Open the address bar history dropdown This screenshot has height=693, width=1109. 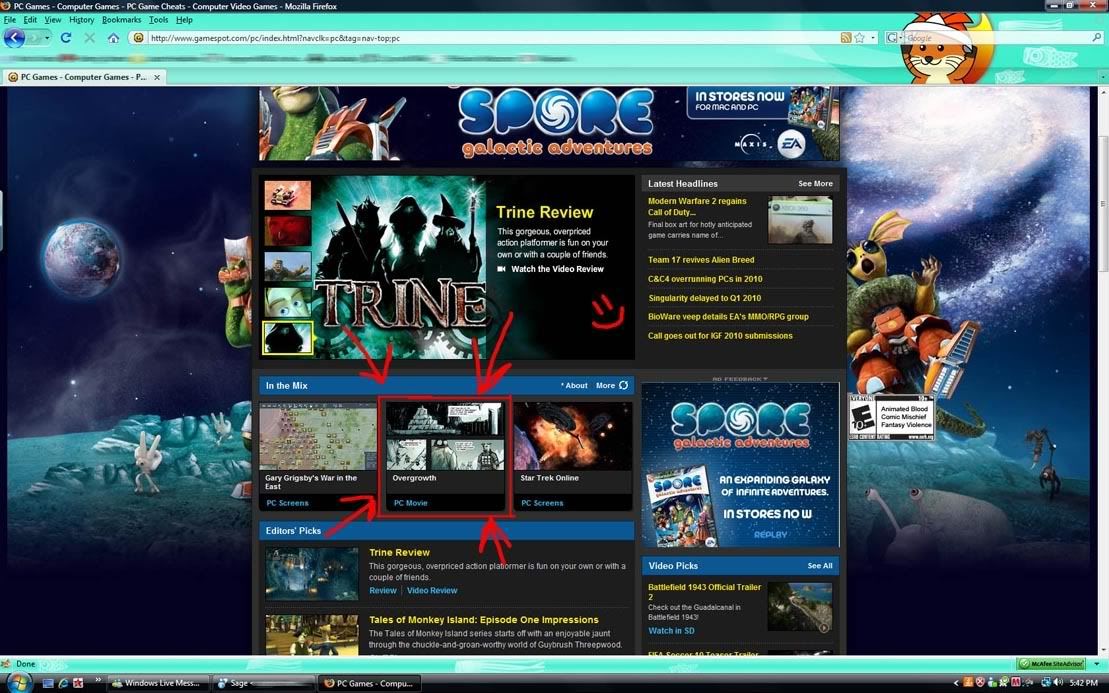[x=873, y=37]
